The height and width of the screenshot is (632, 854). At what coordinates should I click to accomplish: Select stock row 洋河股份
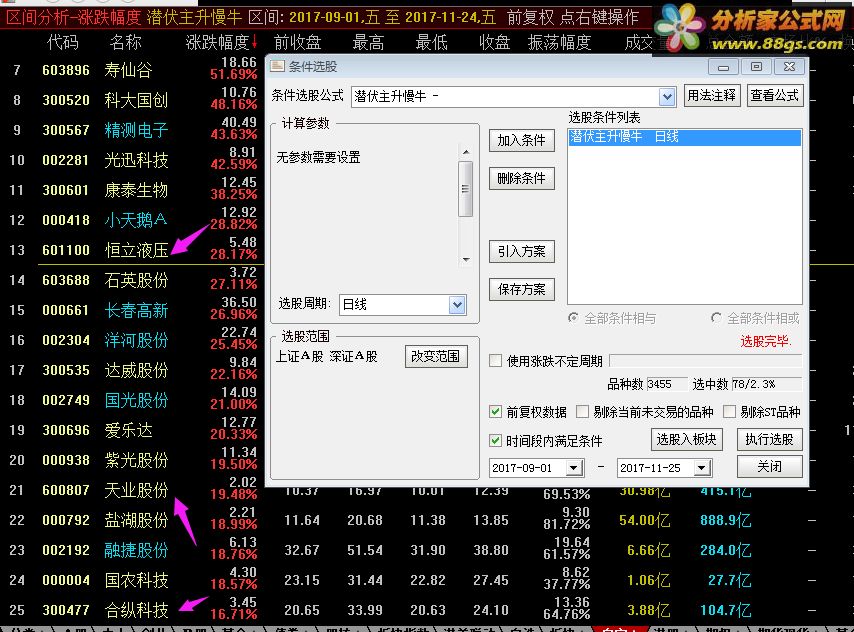coord(136,341)
